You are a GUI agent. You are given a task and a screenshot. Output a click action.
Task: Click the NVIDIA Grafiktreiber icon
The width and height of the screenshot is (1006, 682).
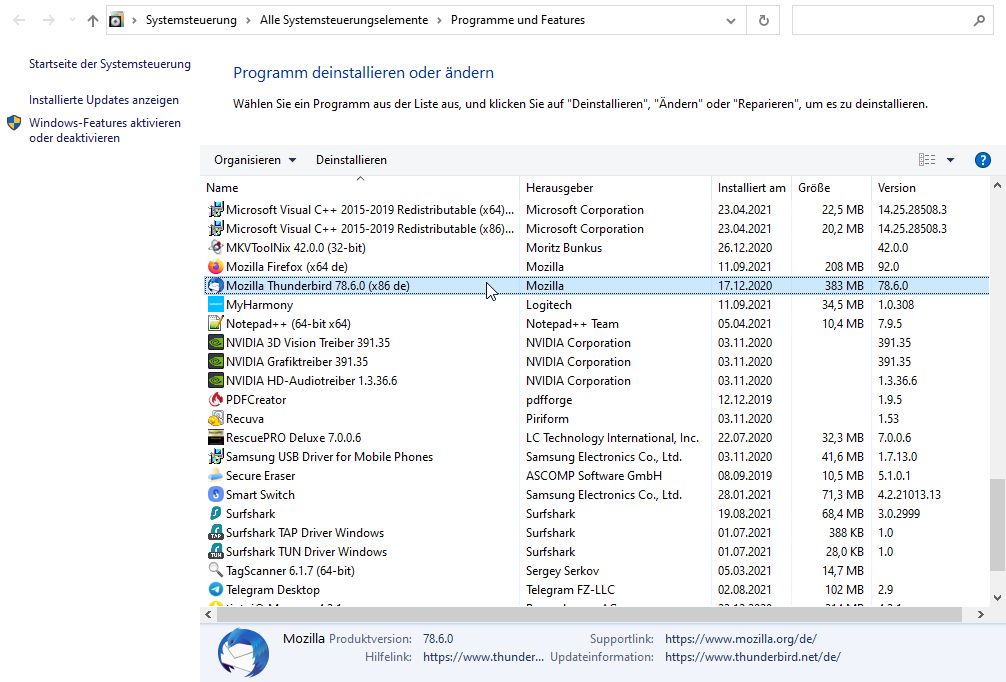coord(216,362)
